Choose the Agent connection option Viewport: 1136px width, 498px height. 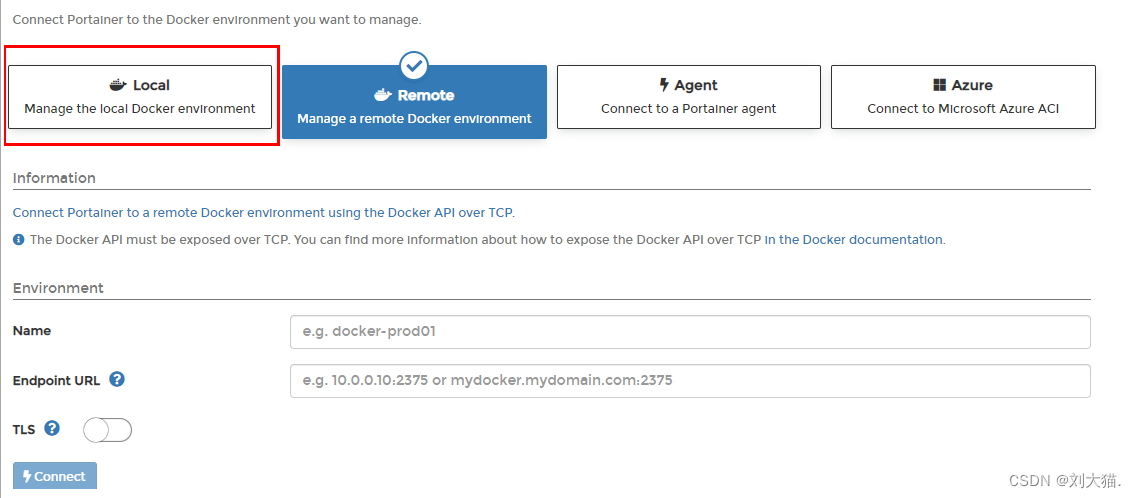pos(688,97)
